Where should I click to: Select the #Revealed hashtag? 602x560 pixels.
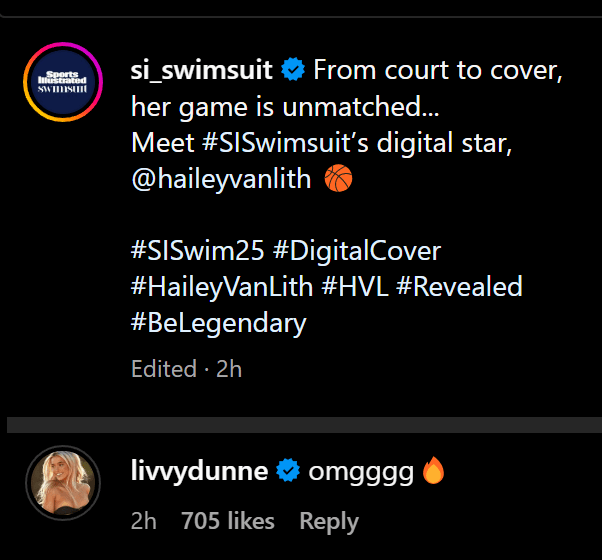(x=459, y=287)
